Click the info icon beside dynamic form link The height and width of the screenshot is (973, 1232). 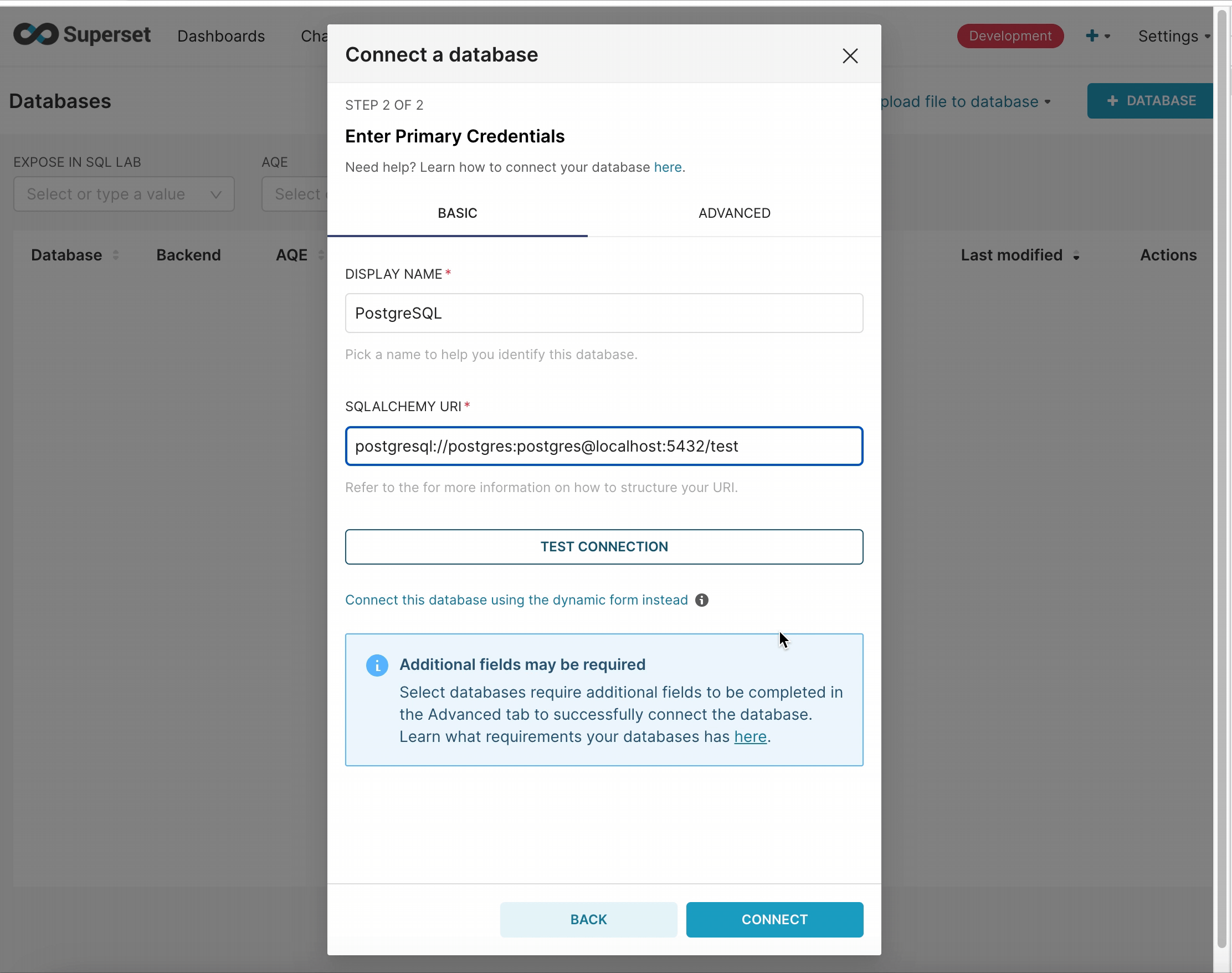tap(702, 600)
